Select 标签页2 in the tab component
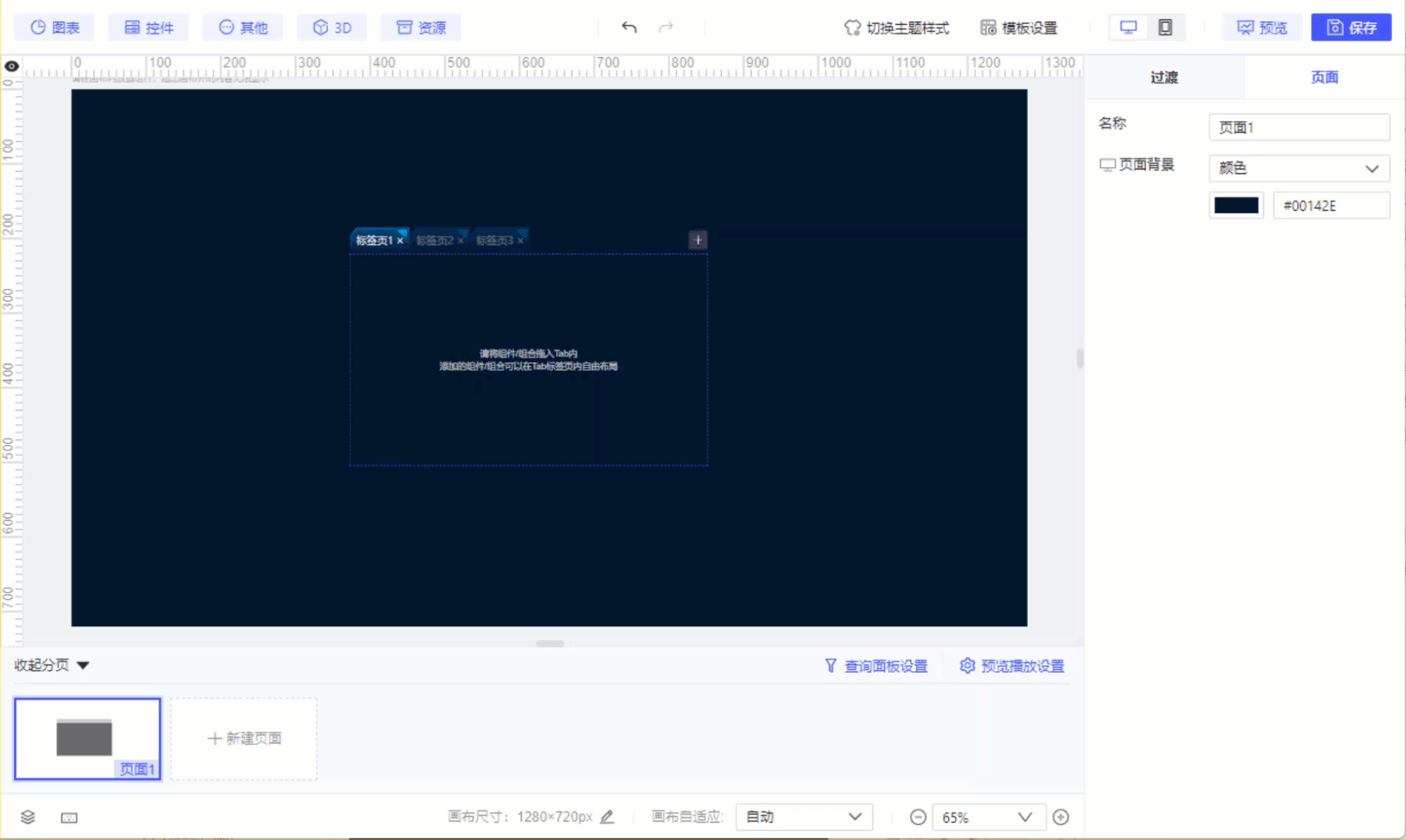The height and width of the screenshot is (840, 1406). 436,240
